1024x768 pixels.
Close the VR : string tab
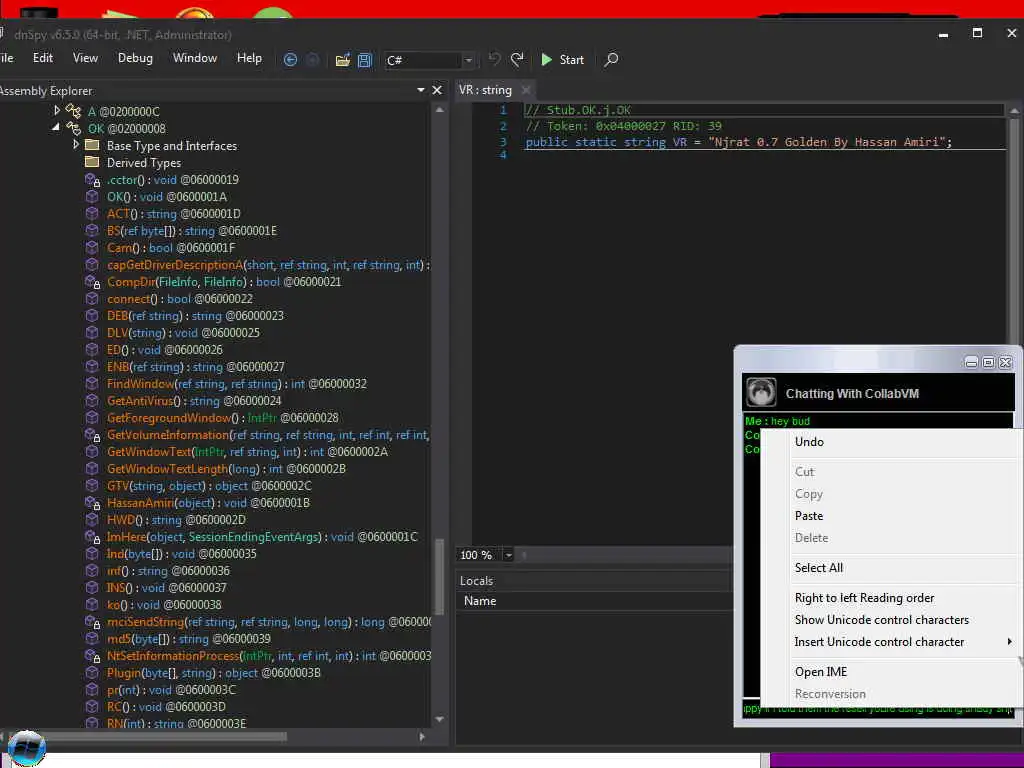click(x=526, y=90)
